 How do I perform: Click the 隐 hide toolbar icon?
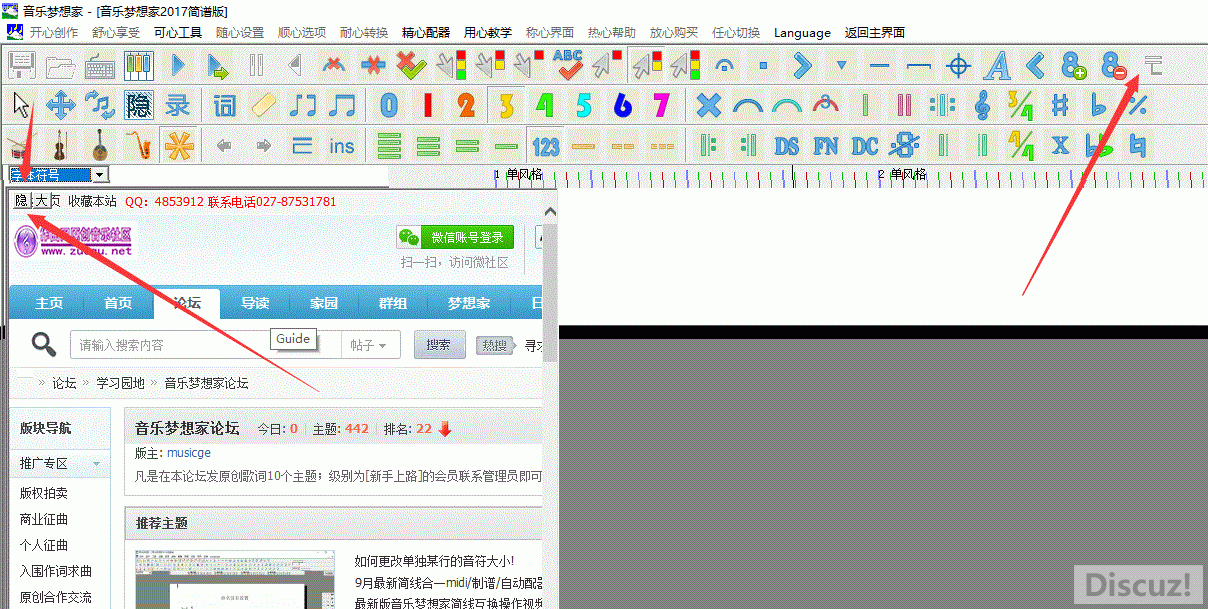(139, 105)
